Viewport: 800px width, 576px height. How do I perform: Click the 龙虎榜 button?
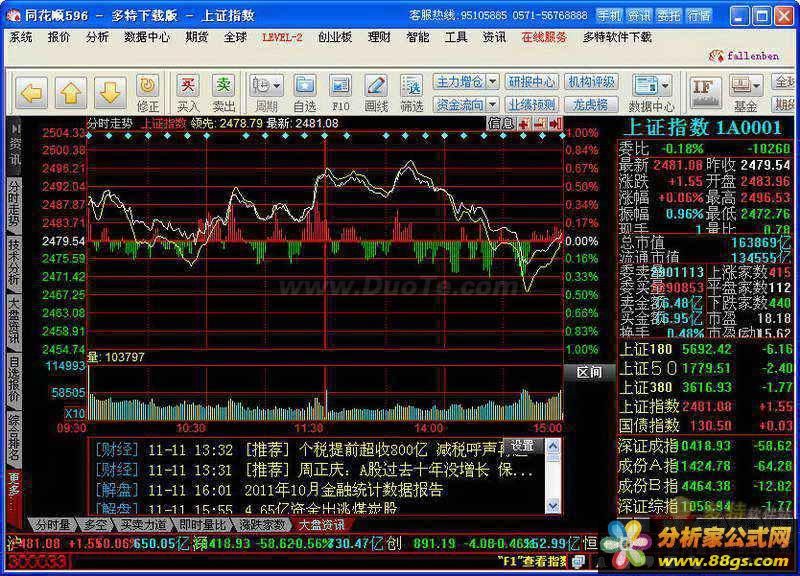click(x=591, y=105)
